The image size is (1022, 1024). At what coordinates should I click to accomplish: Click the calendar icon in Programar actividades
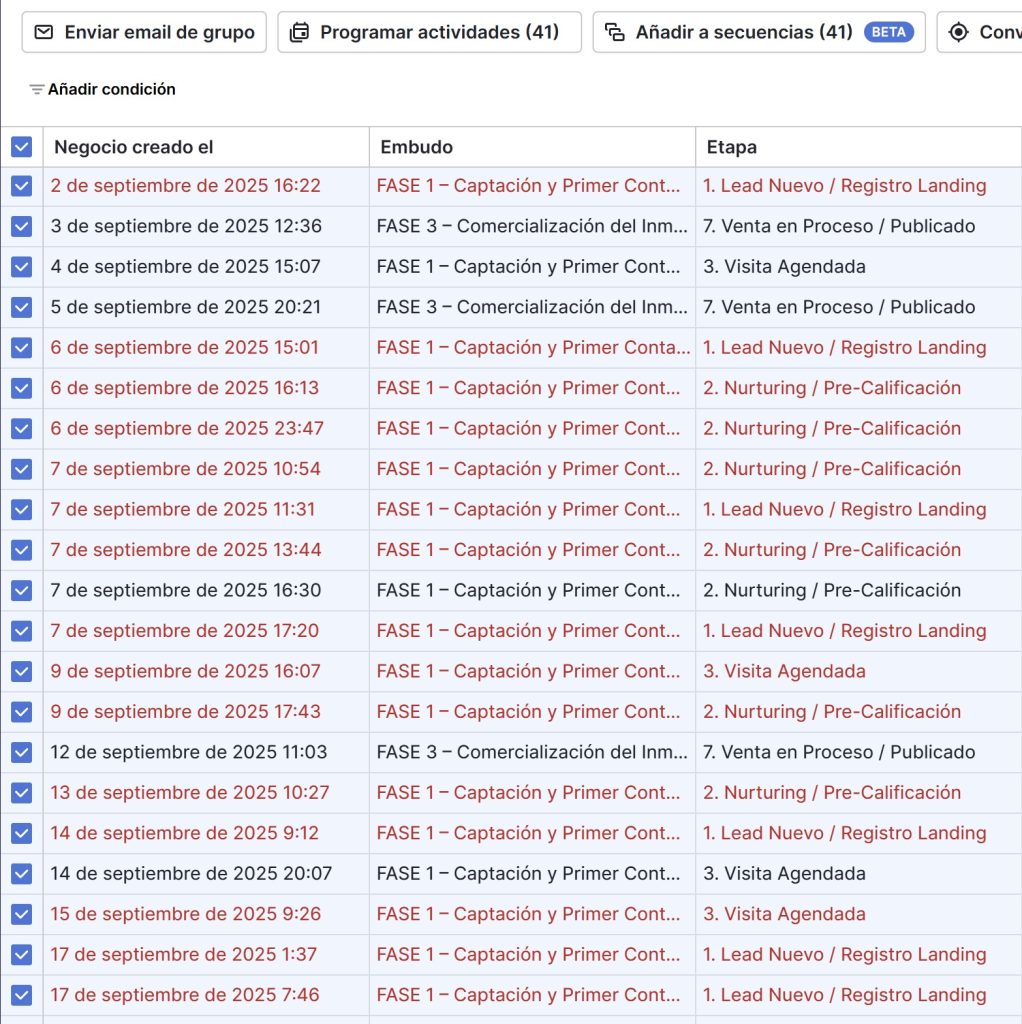click(299, 32)
